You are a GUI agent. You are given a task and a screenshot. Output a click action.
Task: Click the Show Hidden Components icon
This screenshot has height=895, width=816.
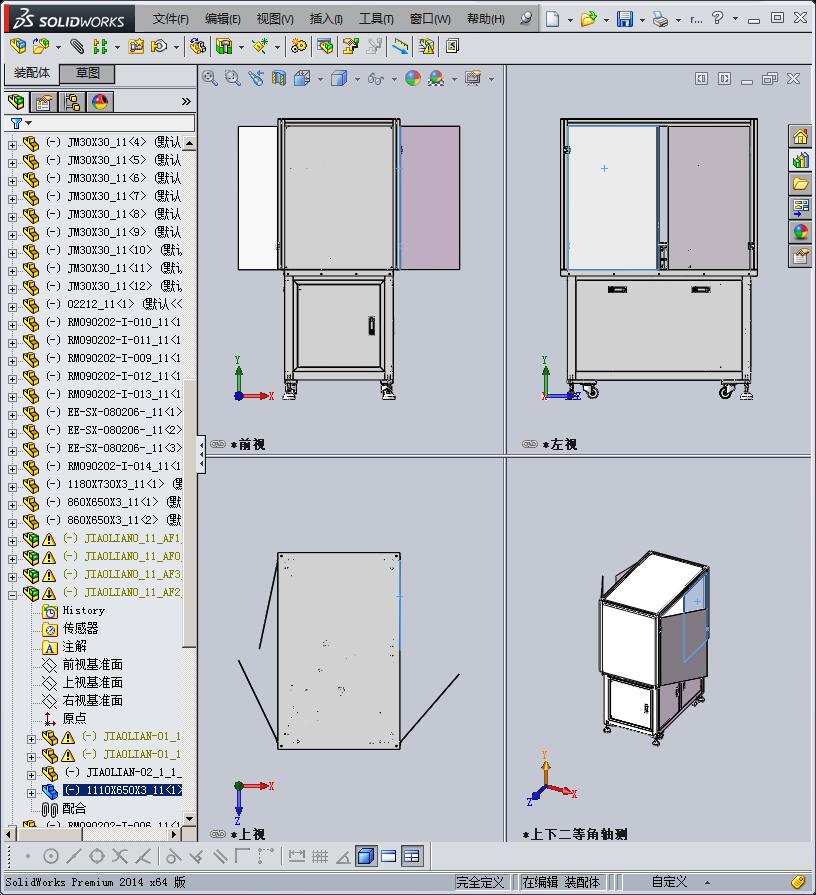(197, 46)
